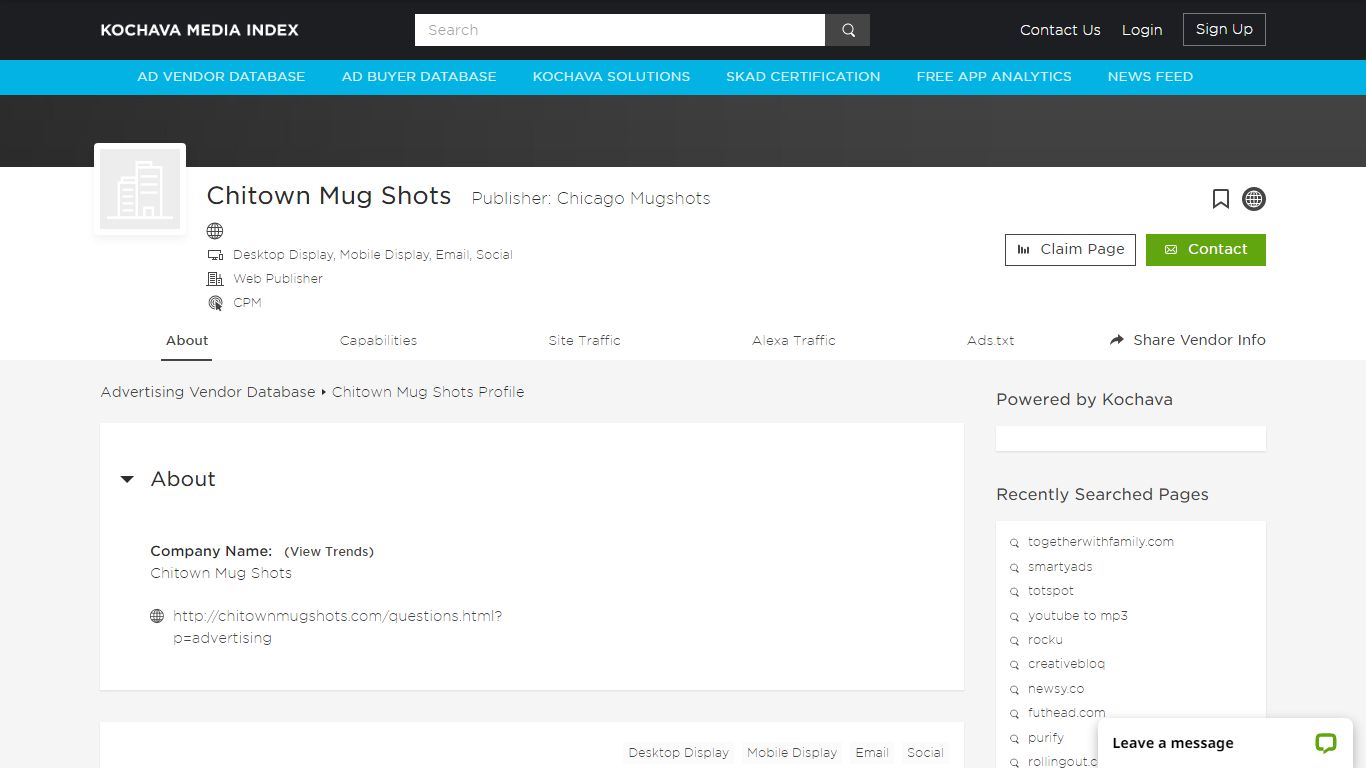
Task: Click the Social tag
Action: pos(924,753)
